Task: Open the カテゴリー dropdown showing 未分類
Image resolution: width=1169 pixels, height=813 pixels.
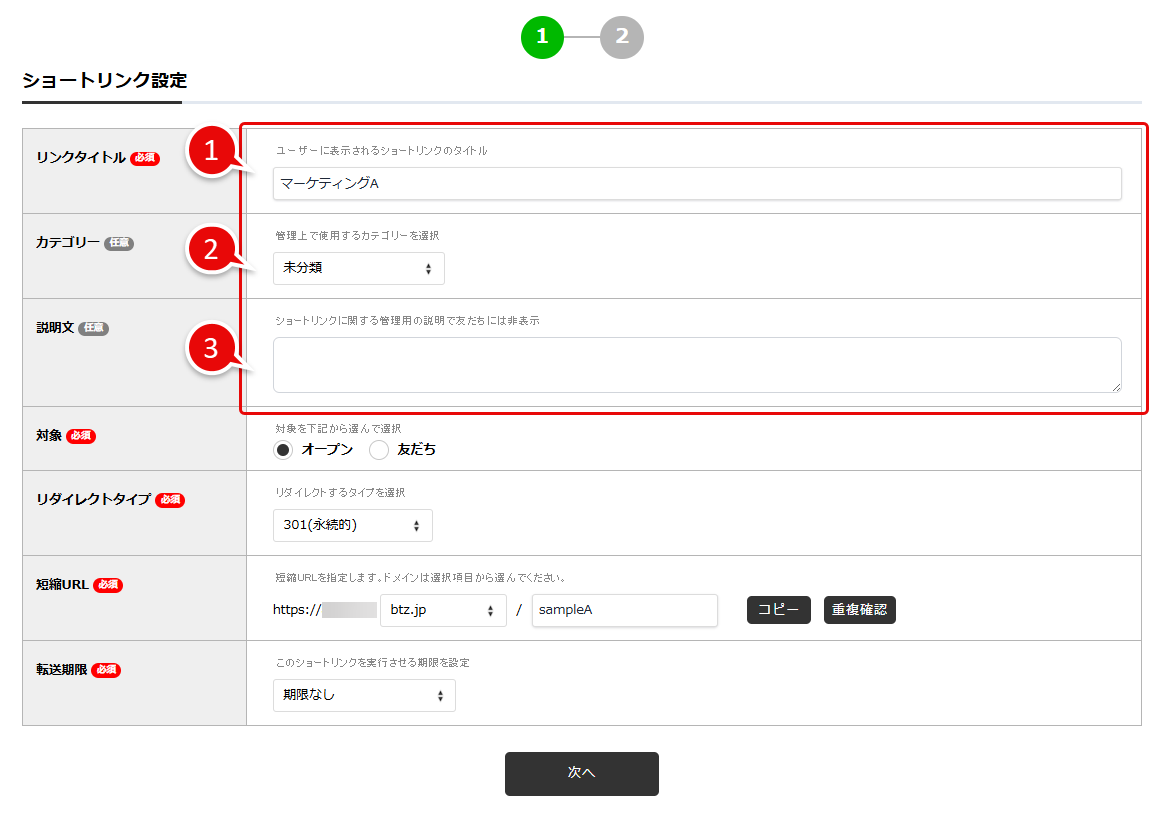Action: tap(358, 268)
